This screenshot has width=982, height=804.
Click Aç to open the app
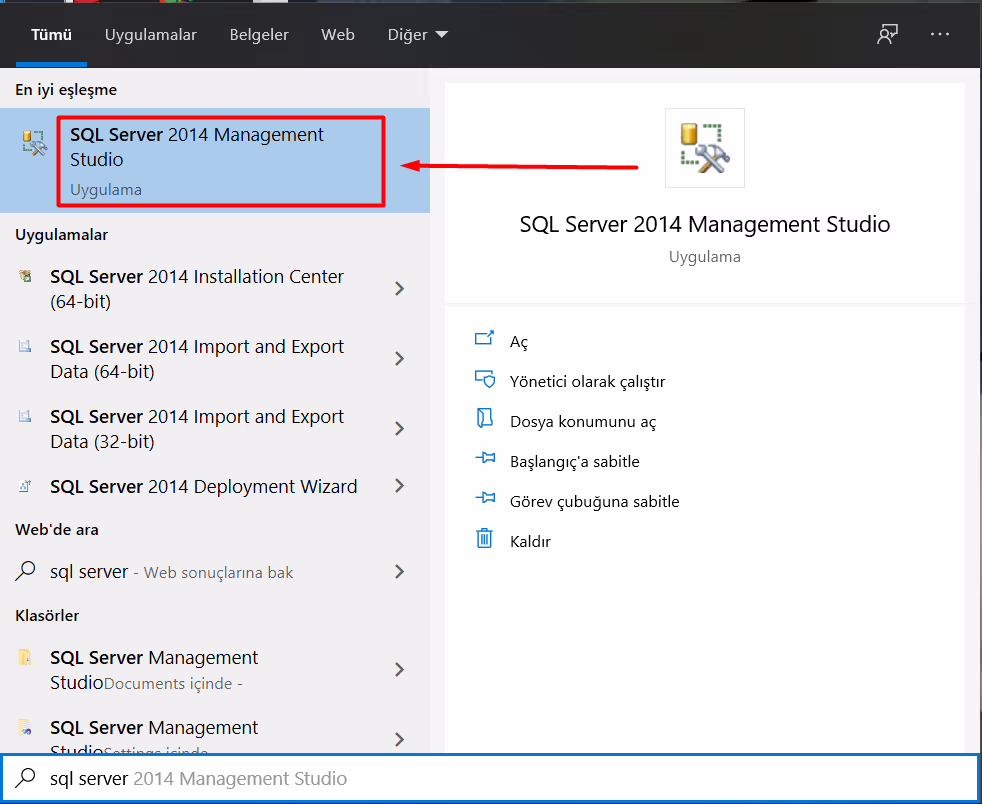tap(519, 342)
